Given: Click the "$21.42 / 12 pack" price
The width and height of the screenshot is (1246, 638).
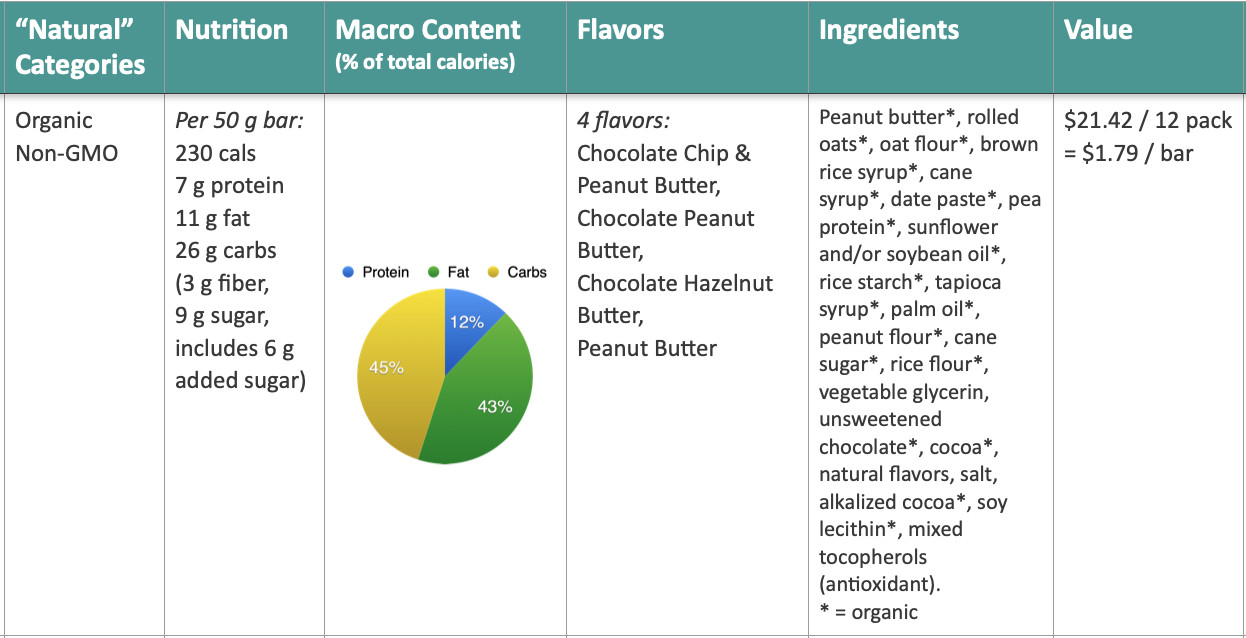Looking at the screenshot, I should (1148, 121).
